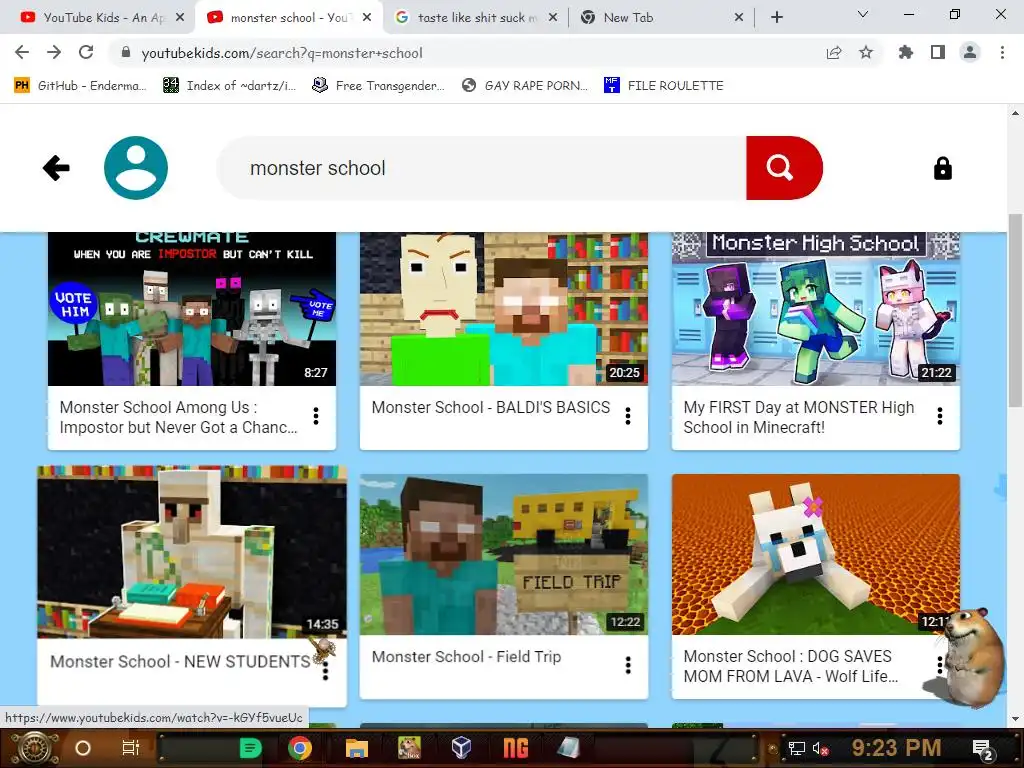
Task: Open My FIRST Day at MONSTER High title
Action: click(x=799, y=417)
